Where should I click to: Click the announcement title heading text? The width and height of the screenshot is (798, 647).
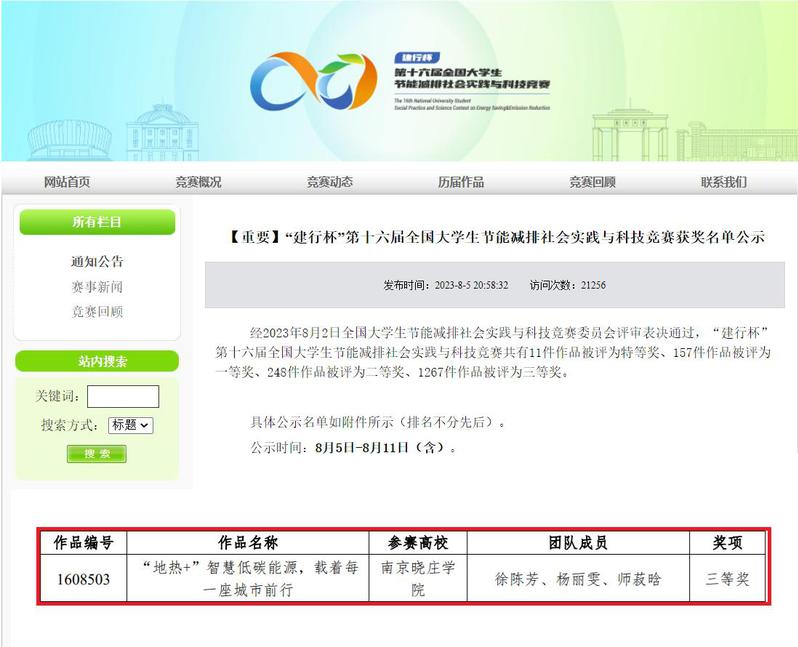[496, 238]
